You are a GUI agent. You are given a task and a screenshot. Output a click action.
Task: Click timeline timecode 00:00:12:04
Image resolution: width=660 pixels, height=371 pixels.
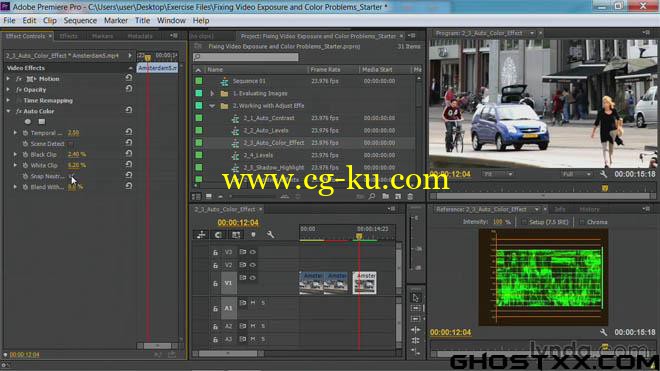pyautogui.click(x=238, y=222)
